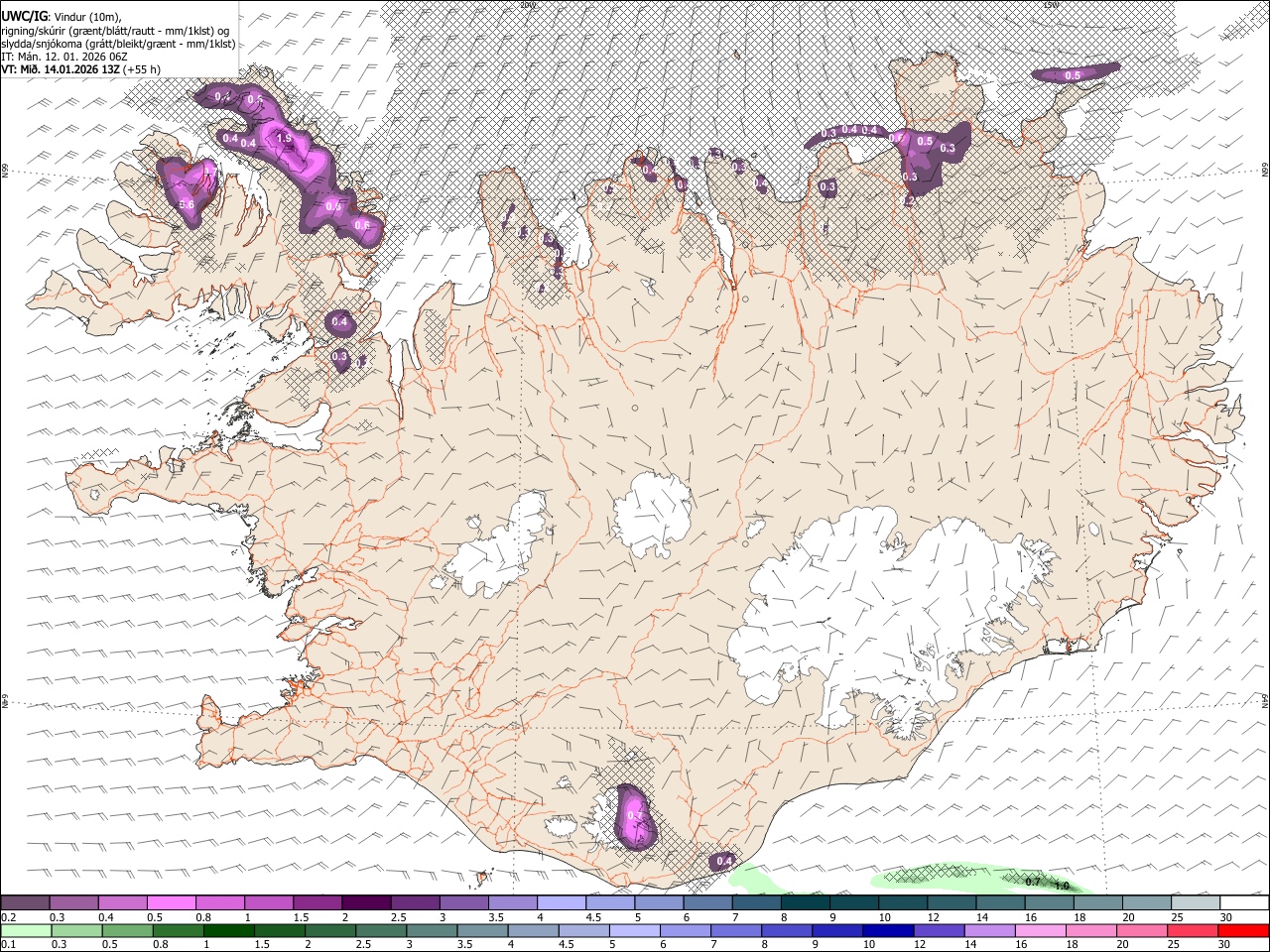Click the 0.7 value on the green rain area
Viewport: 1270px width, 952px height.
tap(1033, 882)
